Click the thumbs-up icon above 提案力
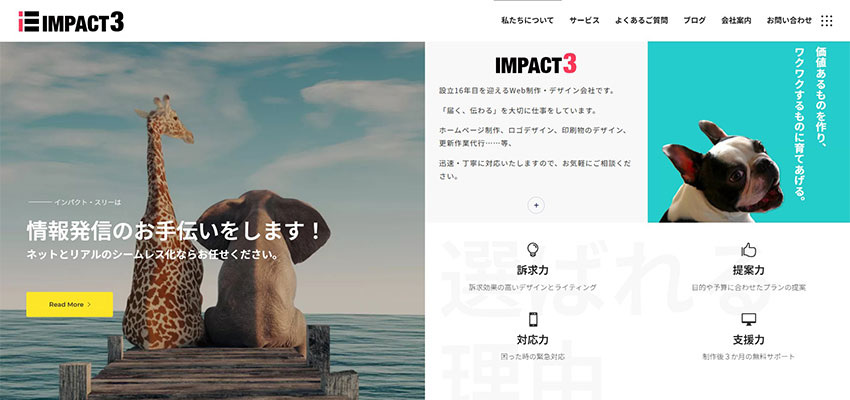The image size is (850, 400). click(x=748, y=250)
